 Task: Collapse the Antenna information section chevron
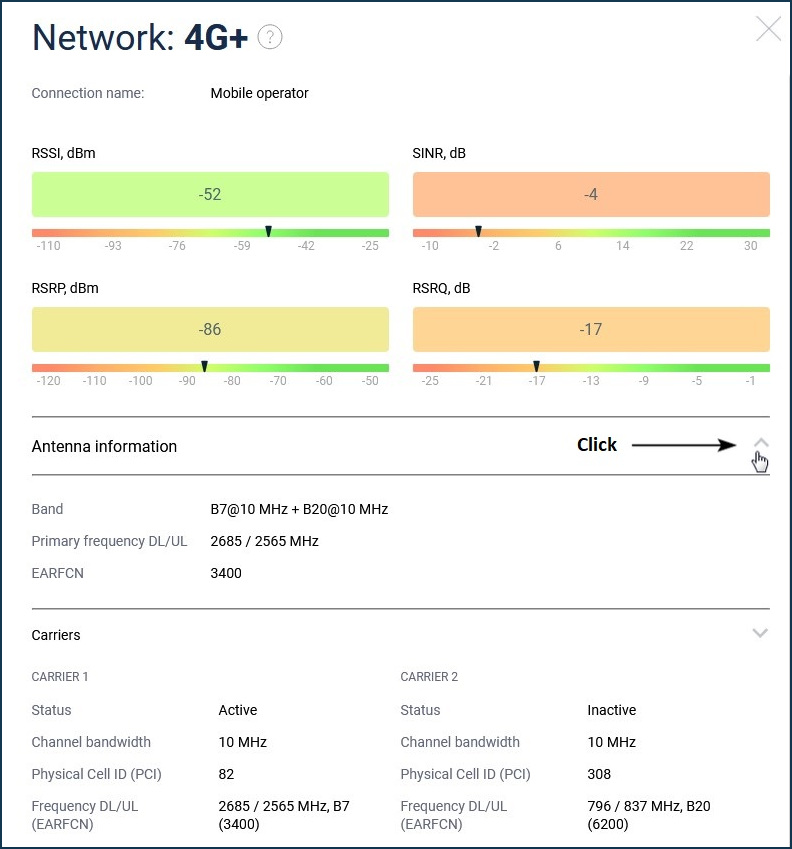(760, 443)
